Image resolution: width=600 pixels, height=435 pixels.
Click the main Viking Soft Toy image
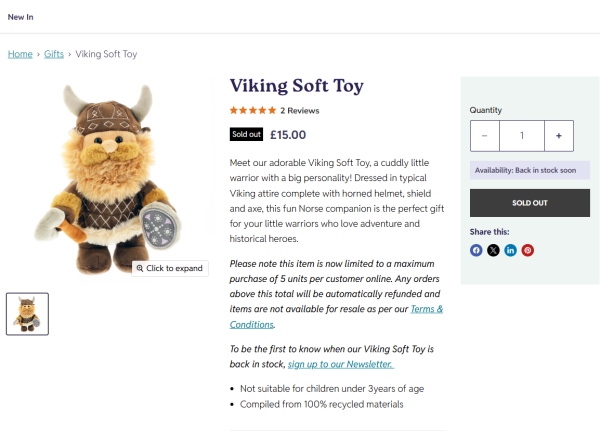tap(107, 179)
